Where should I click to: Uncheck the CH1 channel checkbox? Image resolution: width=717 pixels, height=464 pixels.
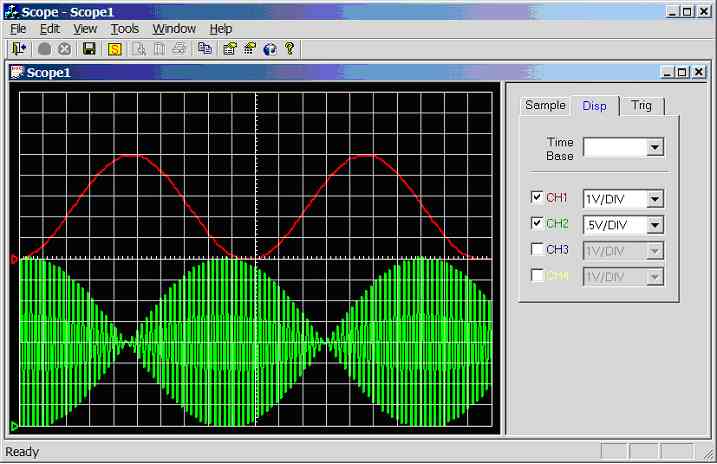(537, 197)
